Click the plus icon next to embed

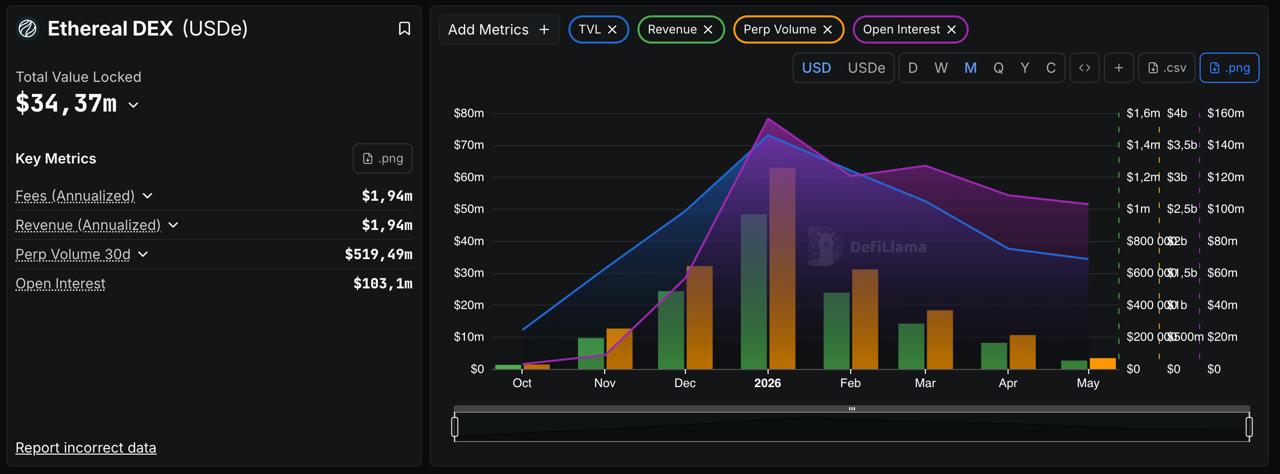pos(1118,68)
